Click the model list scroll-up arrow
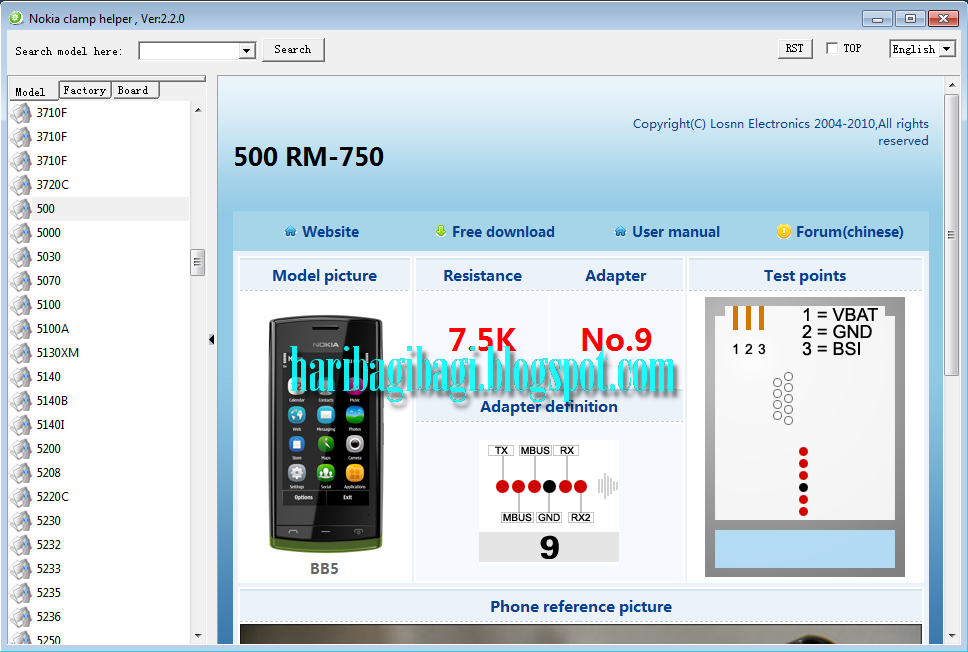968x652 pixels. (198, 110)
